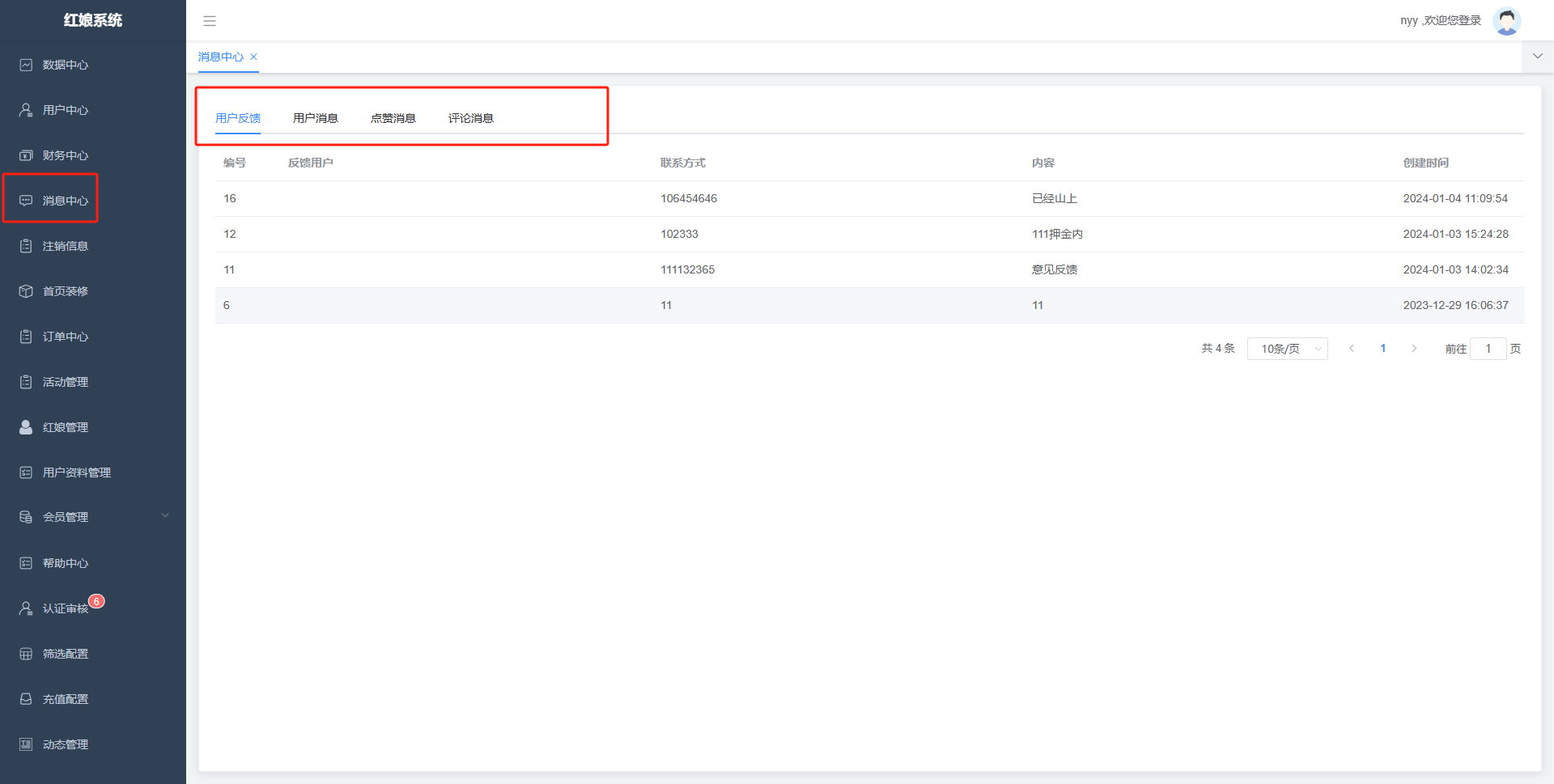The width and height of the screenshot is (1554, 784).
Task: Go to next page arrow in pagination
Action: (1414, 349)
